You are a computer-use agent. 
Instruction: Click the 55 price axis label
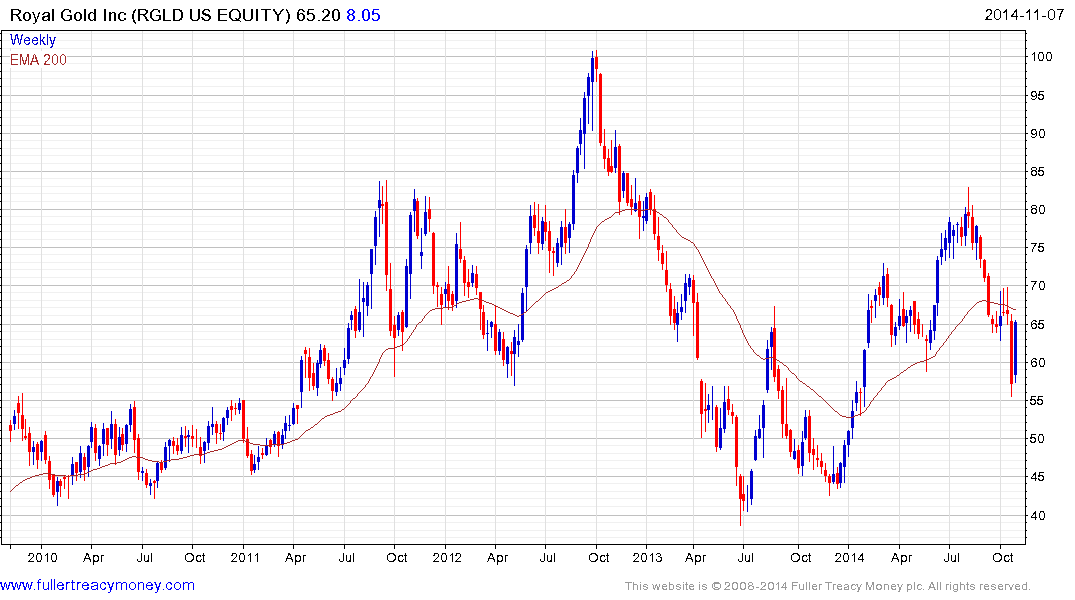[1041, 401]
